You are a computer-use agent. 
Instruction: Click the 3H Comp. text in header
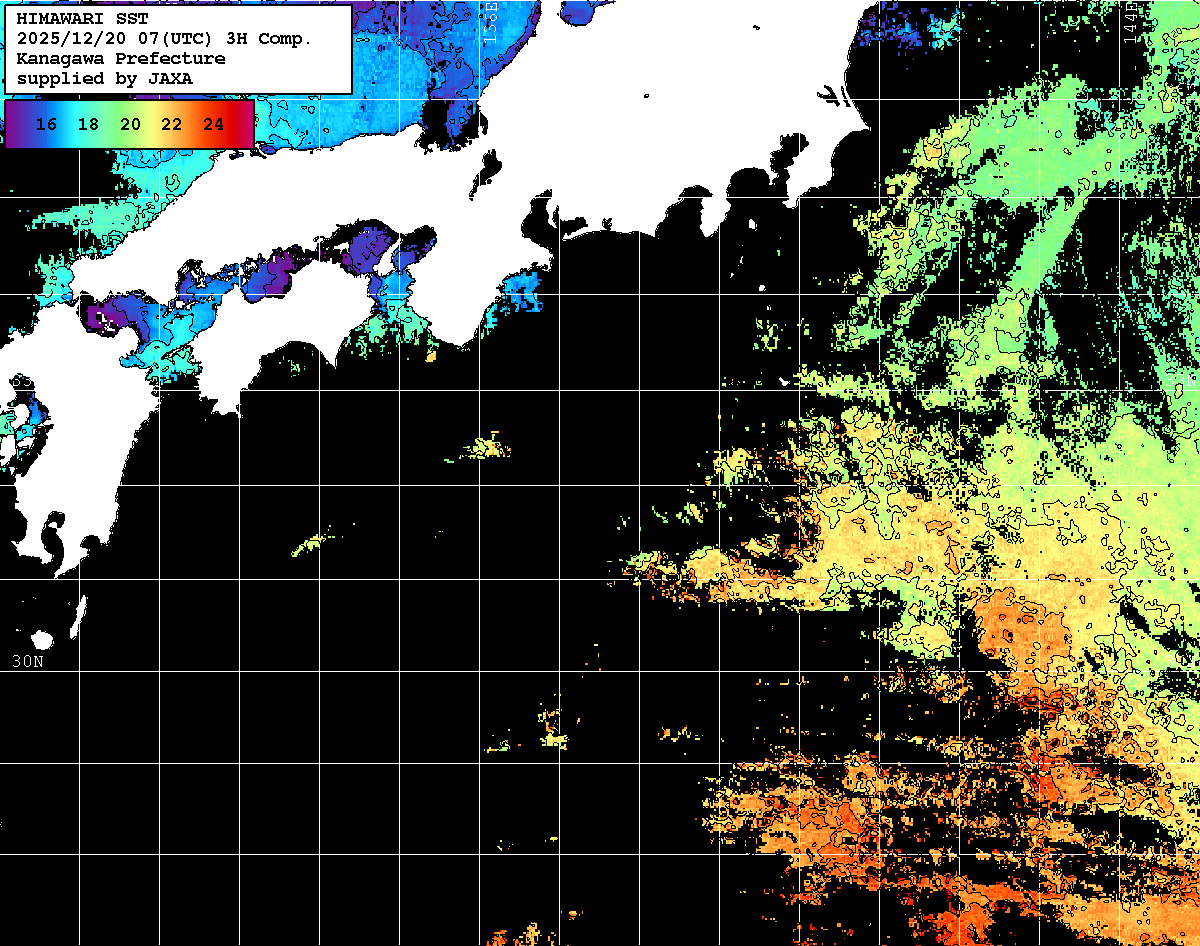[271, 39]
